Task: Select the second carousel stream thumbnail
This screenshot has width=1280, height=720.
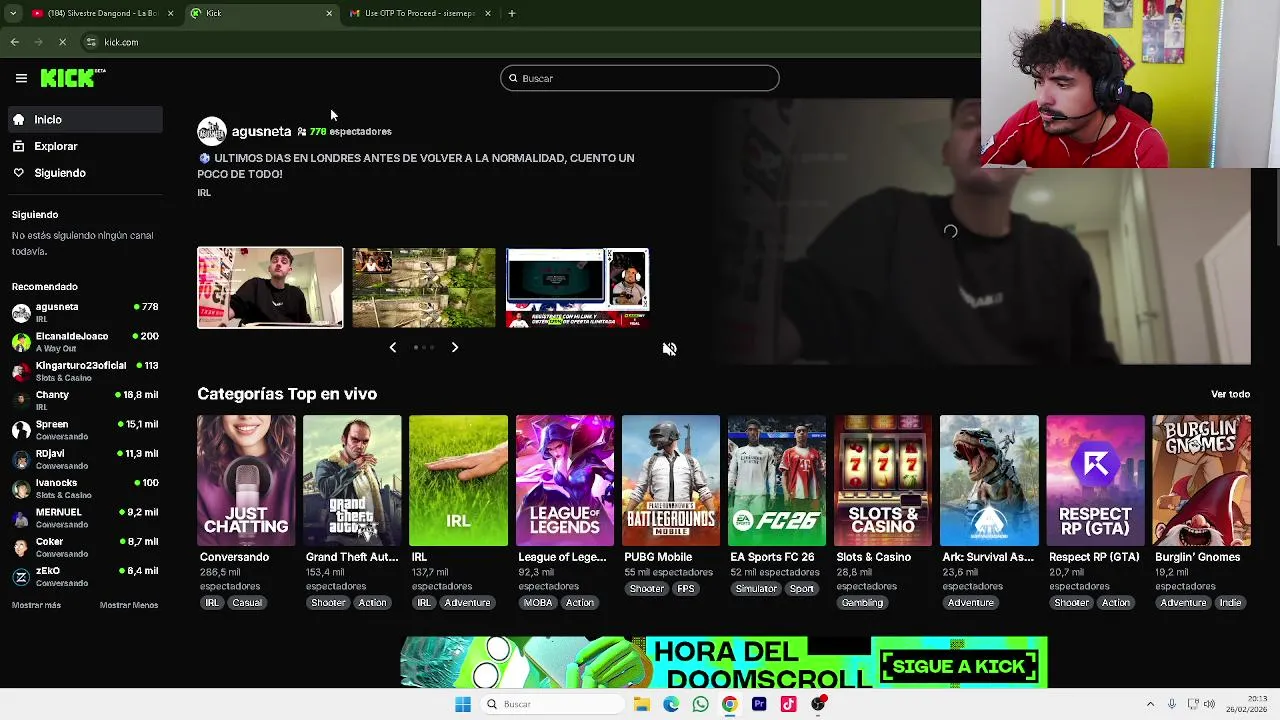Action: [x=424, y=288]
